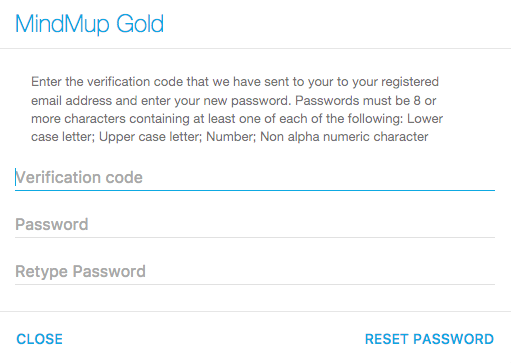Click the gray underline beneath Password field

255,238
